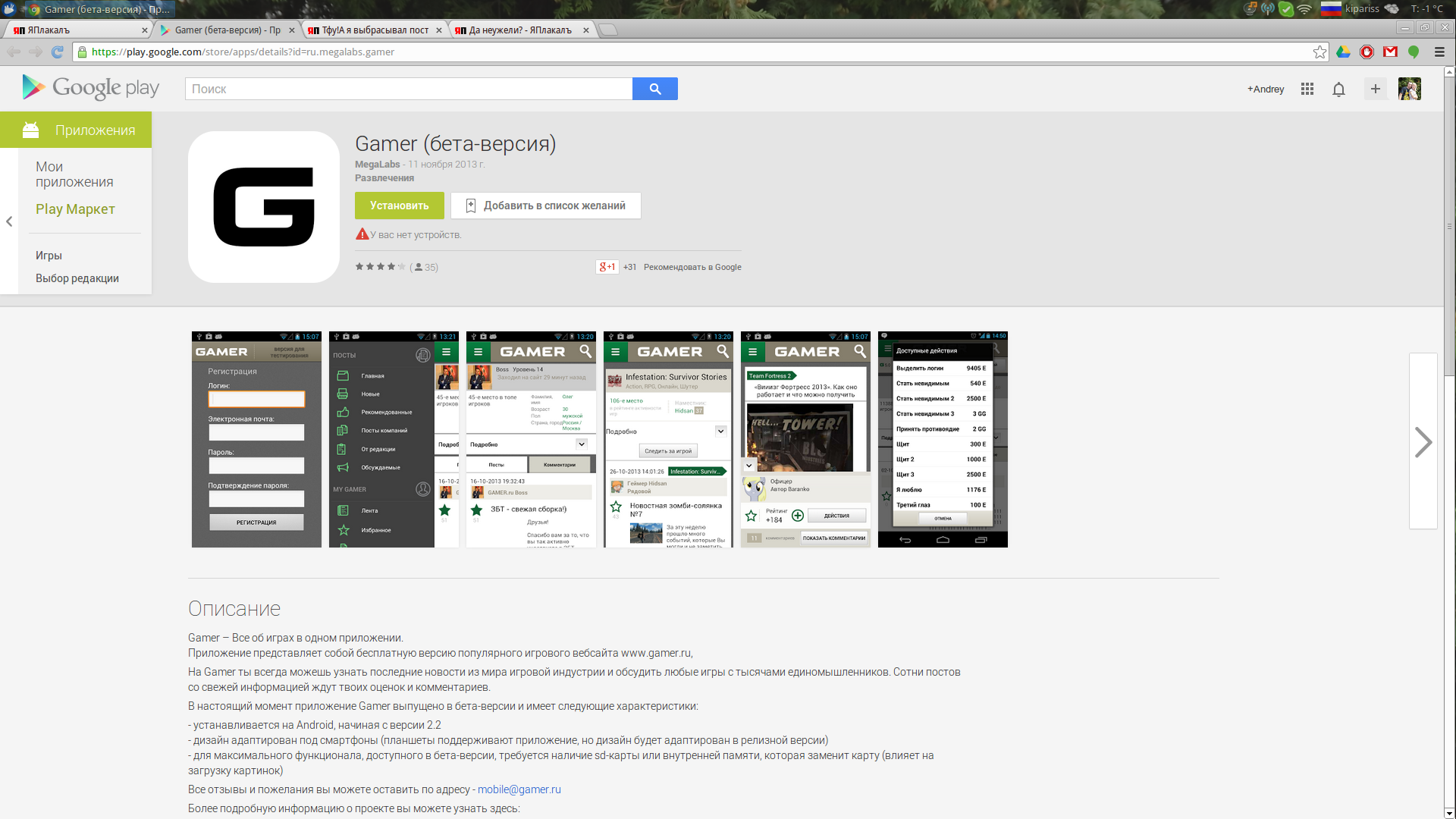
Task: Click the T: -1 °C temperature indicator
Action: [x=1426, y=9]
